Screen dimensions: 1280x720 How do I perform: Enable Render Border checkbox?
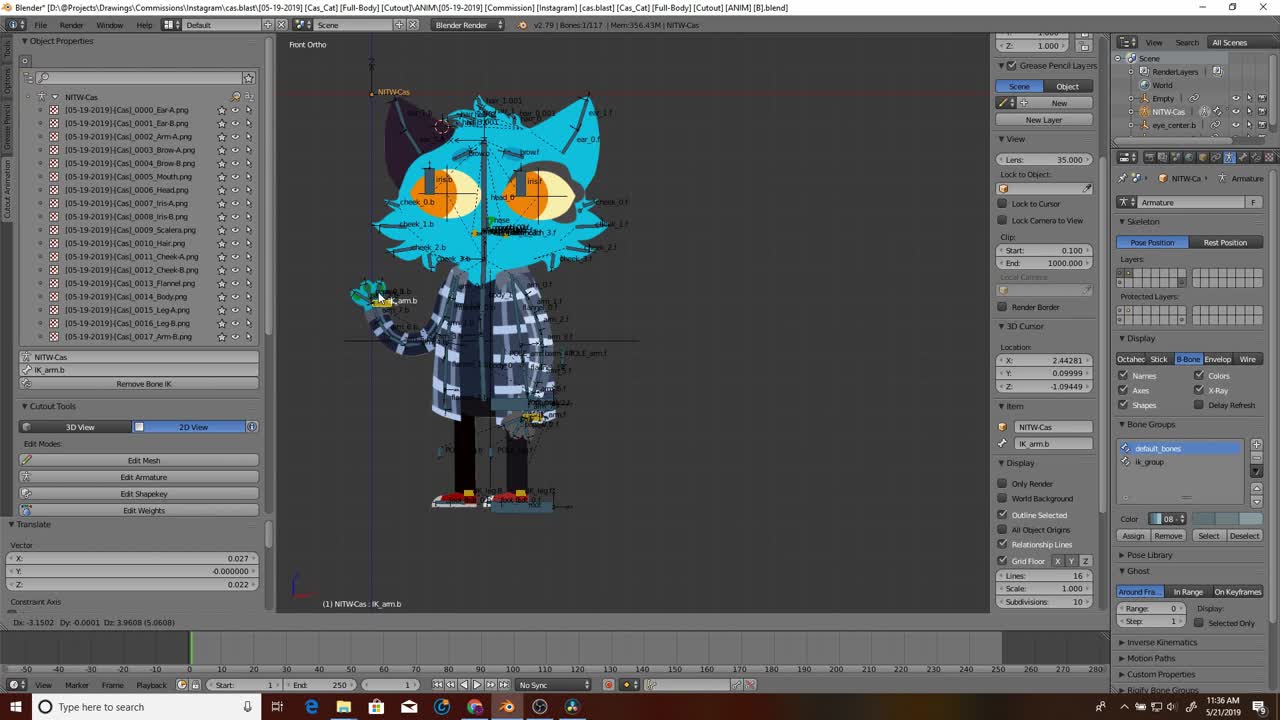(1003, 307)
